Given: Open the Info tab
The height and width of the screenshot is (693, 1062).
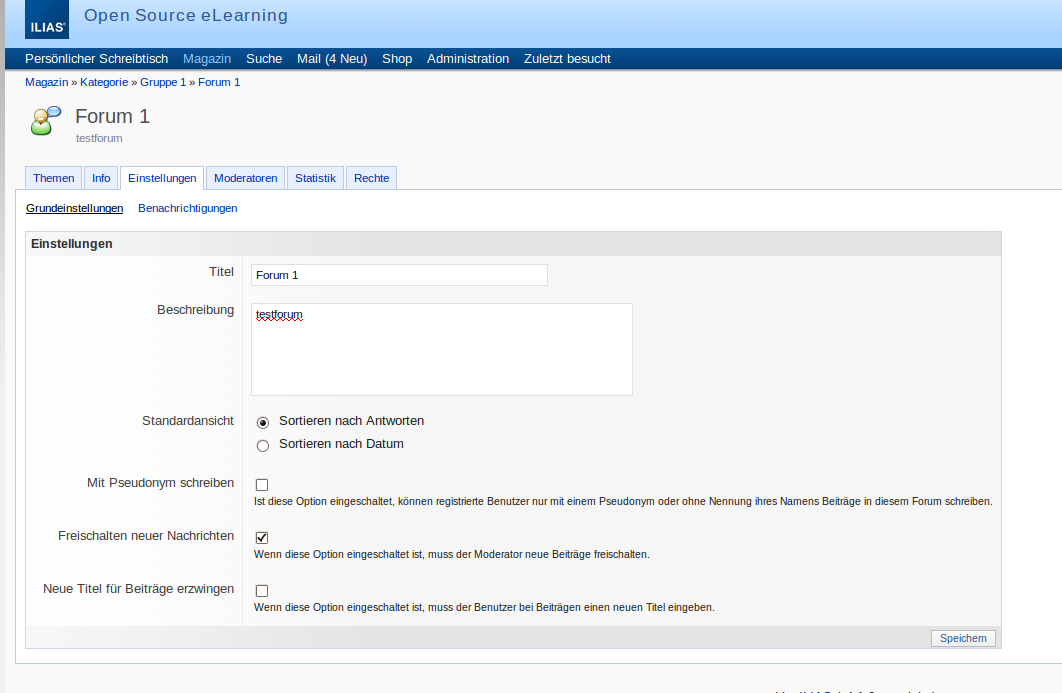Looking at the screenshot, I should click(x=101, y=178).
